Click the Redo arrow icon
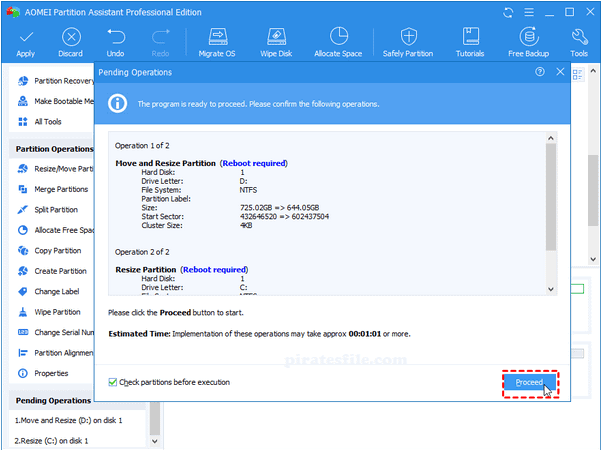The image size is (601, 450). pyautogui.click(x=161, y=37)
